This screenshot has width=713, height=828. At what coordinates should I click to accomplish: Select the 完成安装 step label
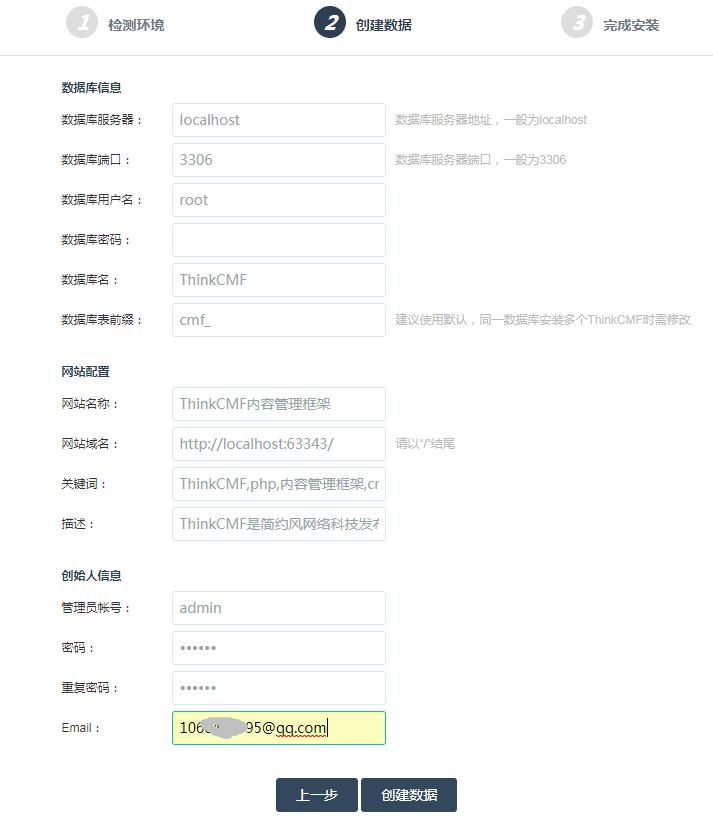[x=631, y=25]
